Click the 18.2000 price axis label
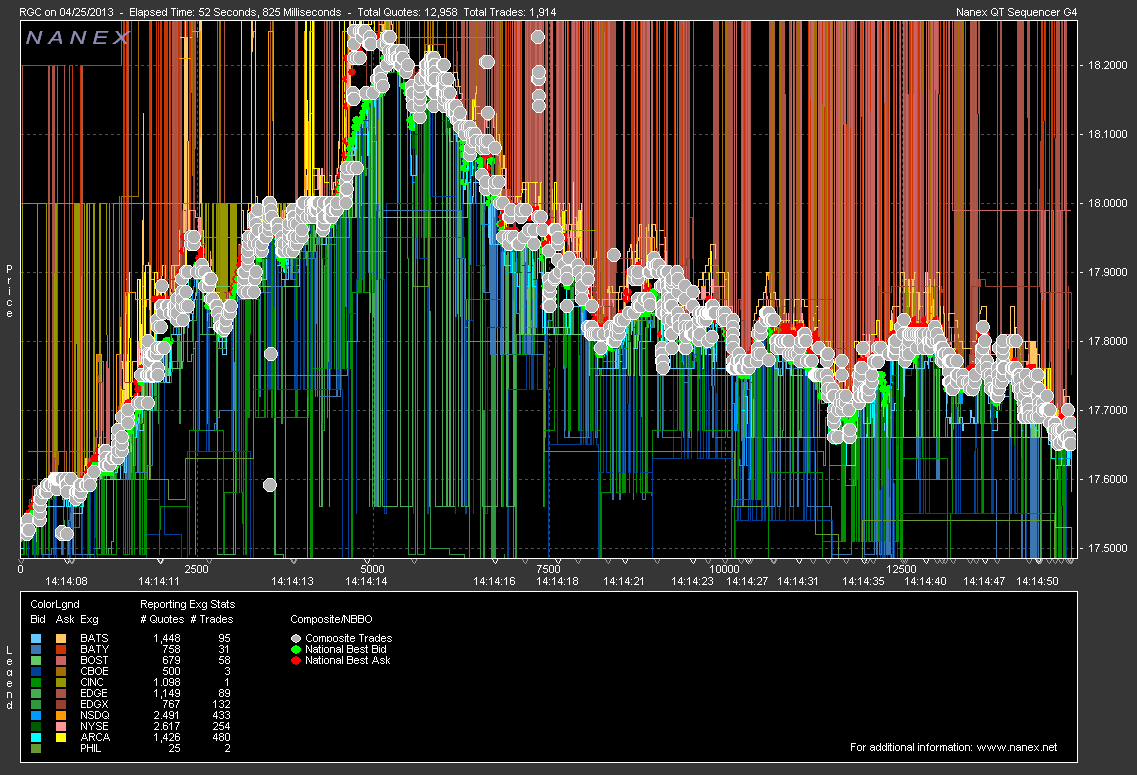The width and height of the screenshot is (1137, 775). [1107, 65]
